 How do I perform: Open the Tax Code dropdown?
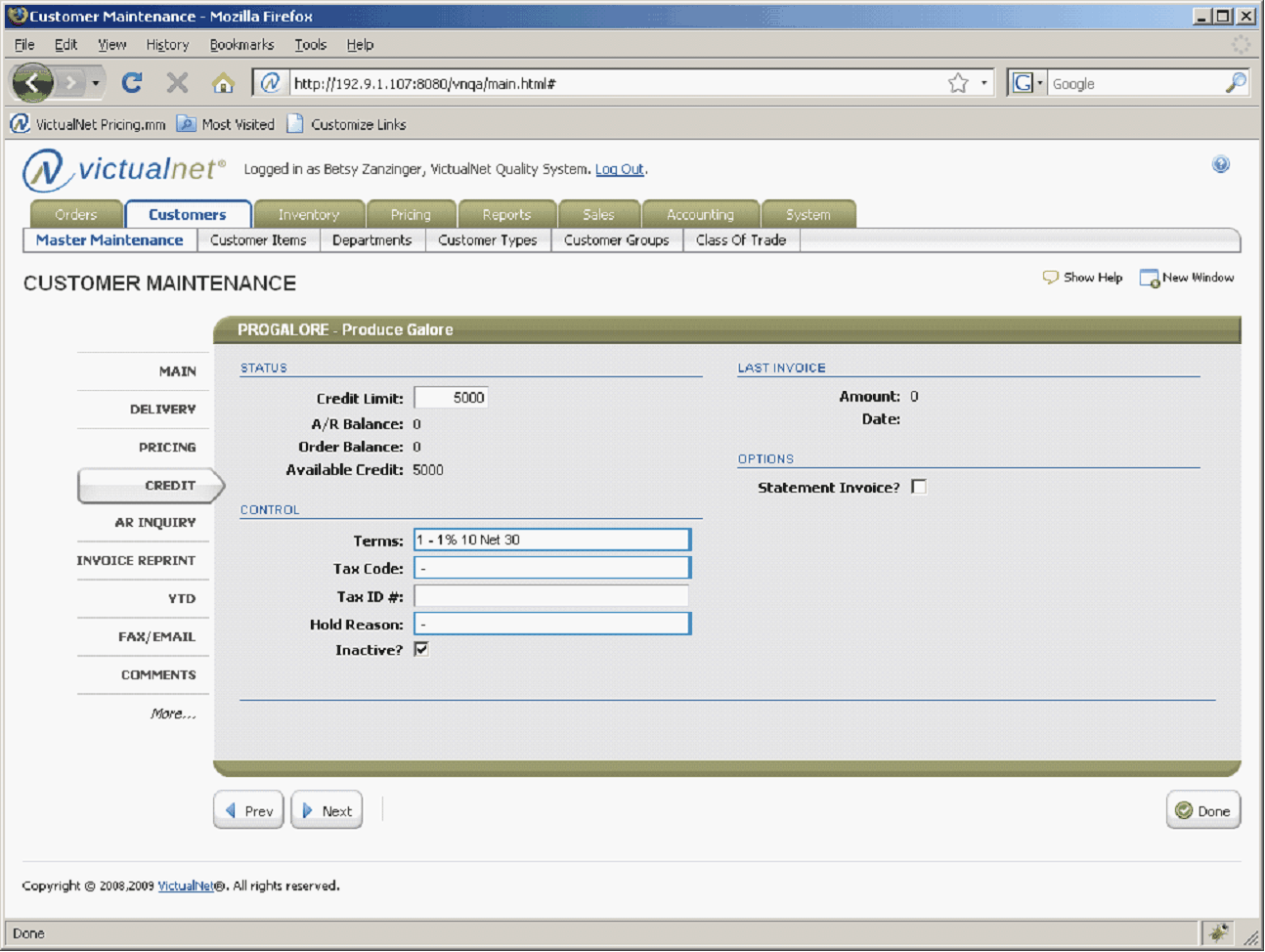point(552,568)
